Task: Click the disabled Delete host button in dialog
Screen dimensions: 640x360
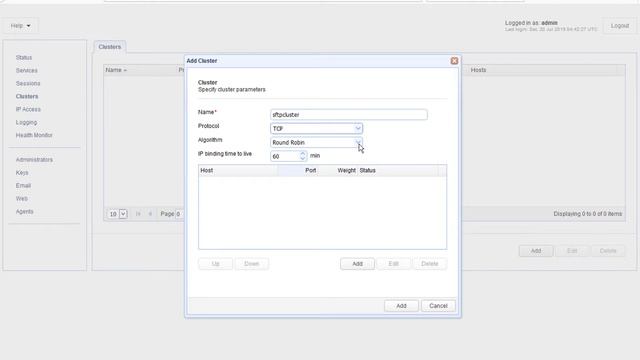Action: (429, 264)
